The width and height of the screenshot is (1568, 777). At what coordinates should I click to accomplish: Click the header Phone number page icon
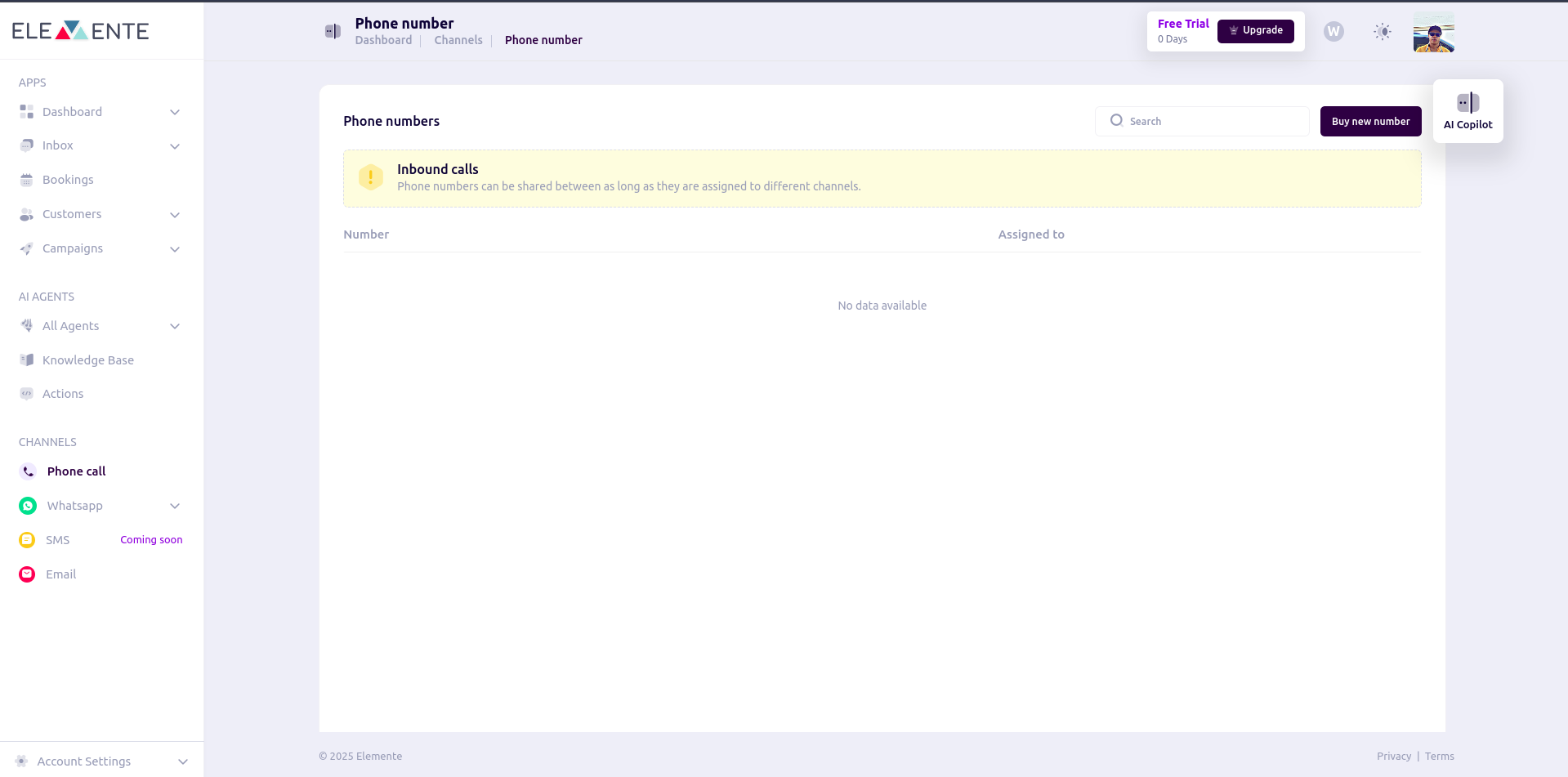333,31
